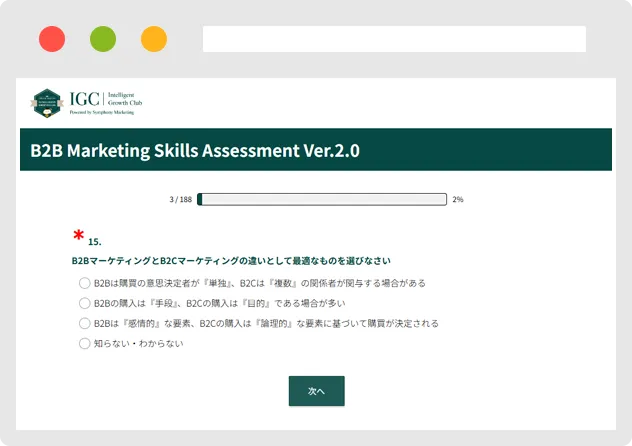Click the red required asterisk
Viewport: 632px width, 446px height.
click(x=79, y=235)
